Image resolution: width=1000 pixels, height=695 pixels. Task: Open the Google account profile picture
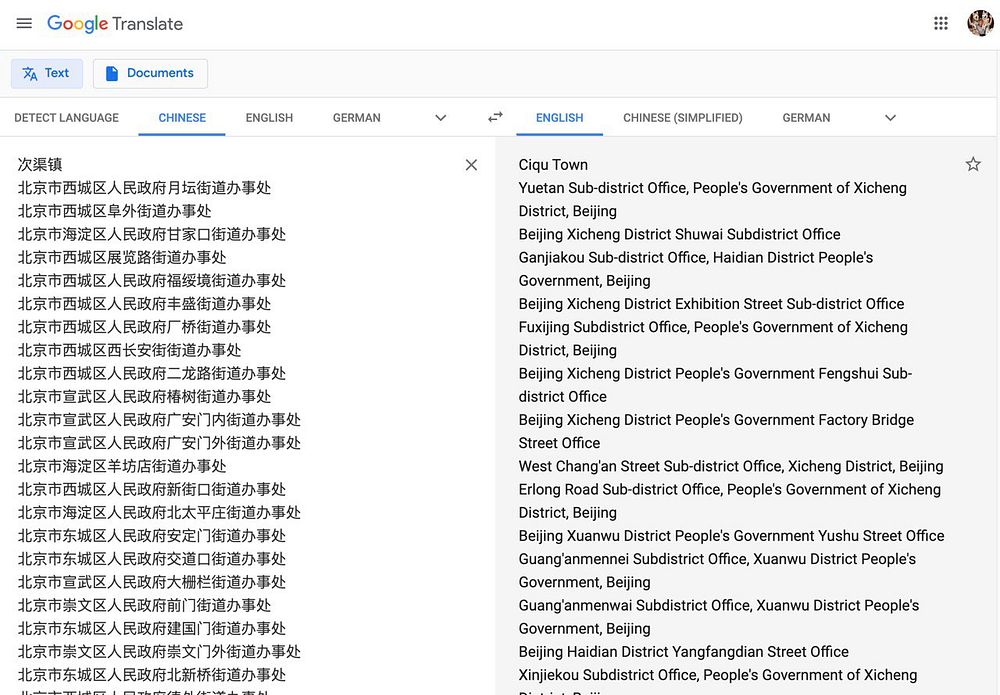click(980, 24)
